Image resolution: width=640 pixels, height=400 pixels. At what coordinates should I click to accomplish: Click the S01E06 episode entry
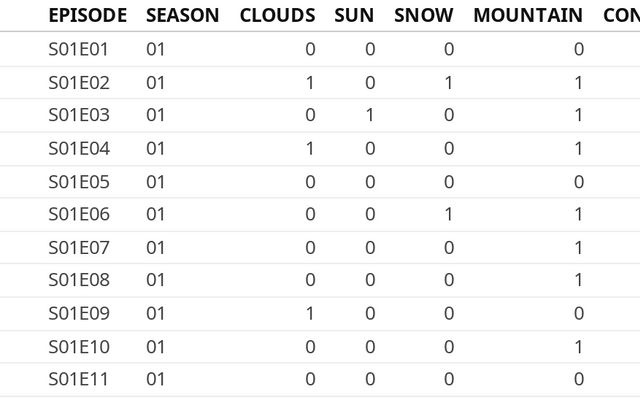click(x=79, y=214)
